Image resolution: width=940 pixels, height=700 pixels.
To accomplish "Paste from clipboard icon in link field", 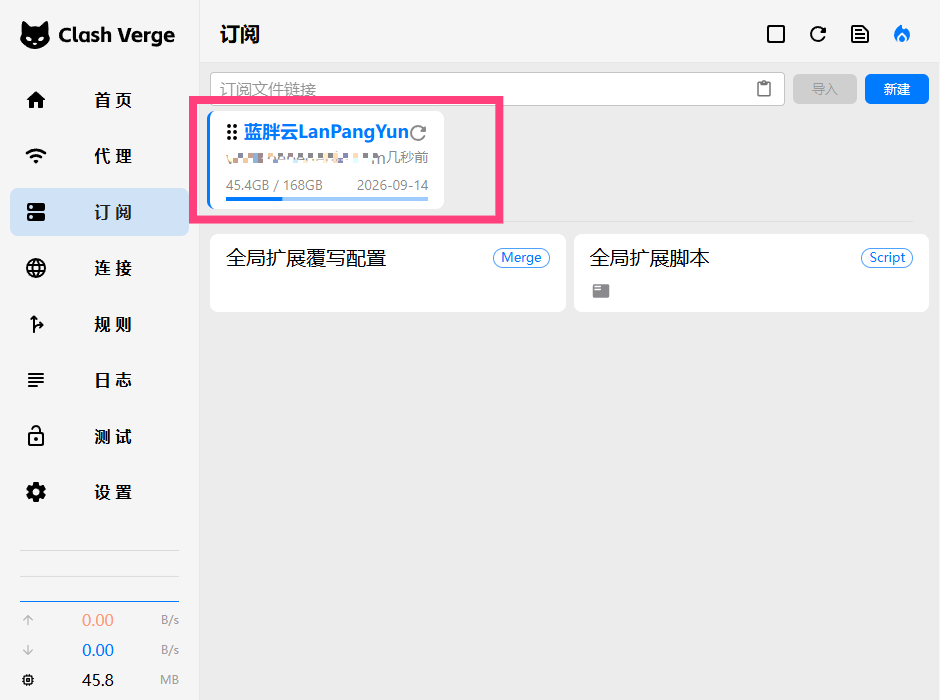I will (x=764, y=89).
